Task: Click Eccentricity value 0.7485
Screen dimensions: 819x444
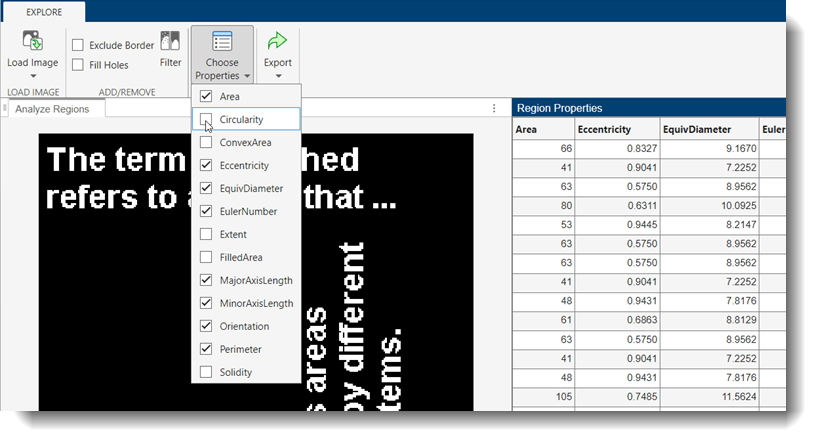Action: coord(617,396)
